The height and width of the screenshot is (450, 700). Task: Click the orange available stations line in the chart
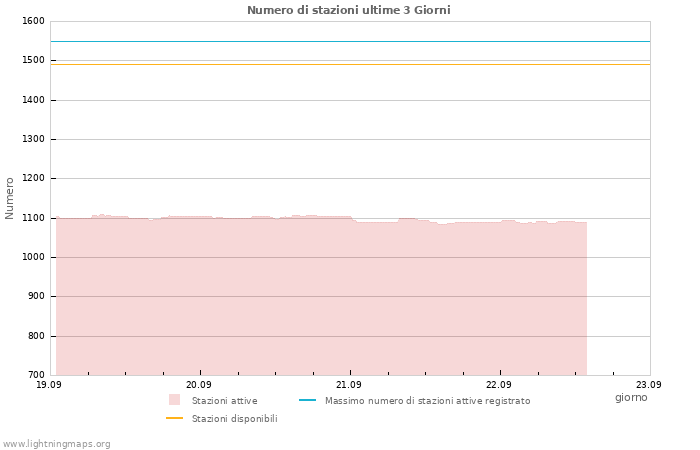click(x=350, y=64)
